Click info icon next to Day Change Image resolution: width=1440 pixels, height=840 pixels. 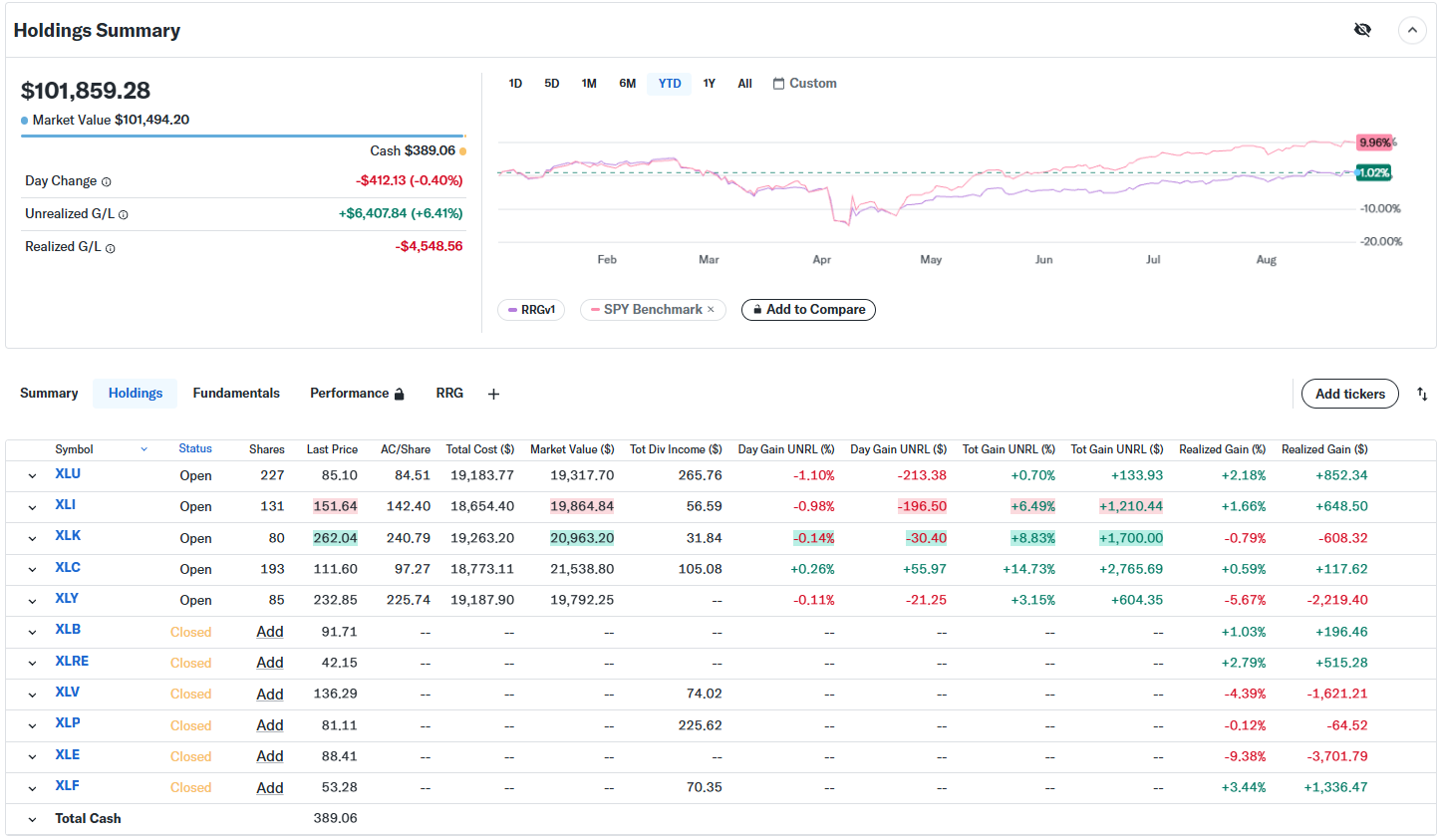tap(107, 182)
